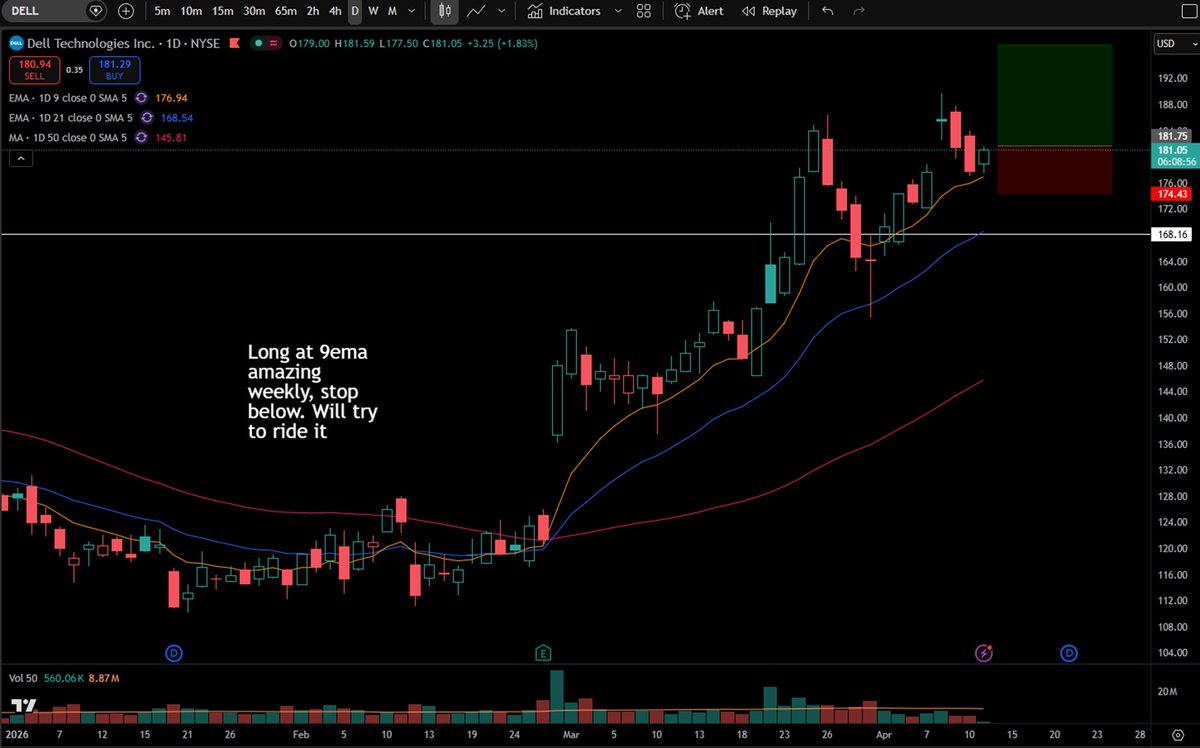This screenshot has height=748, width=1200.
Task: Select the red stop zone of long position
Action: click(1054, 170)
